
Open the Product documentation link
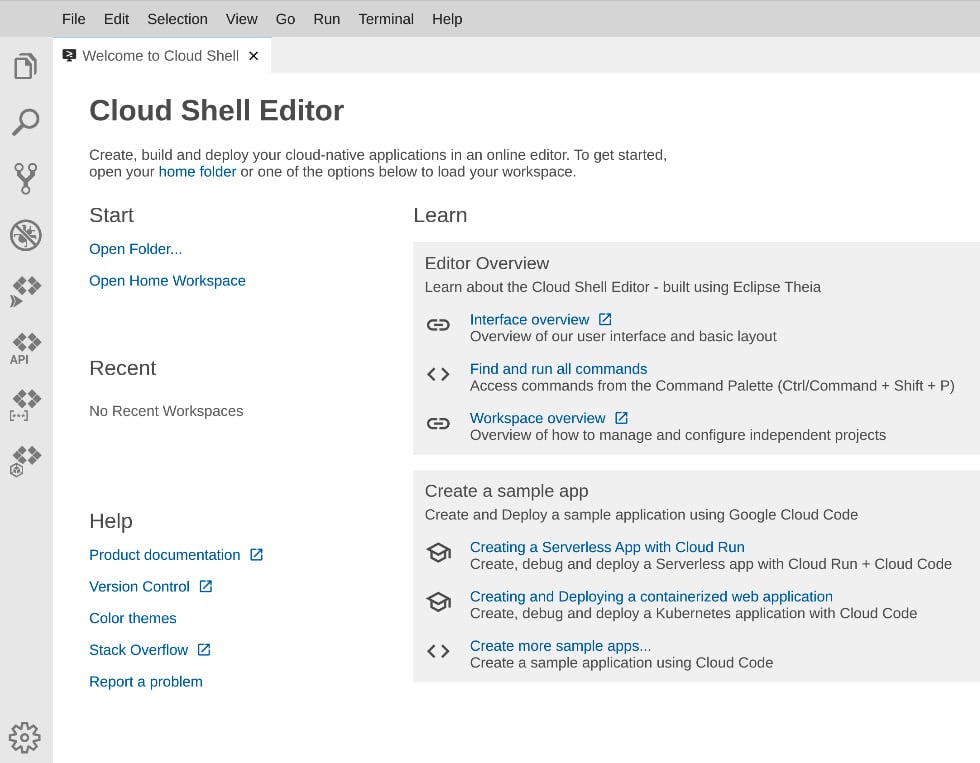pyautogui.click(x=165, y=555)
